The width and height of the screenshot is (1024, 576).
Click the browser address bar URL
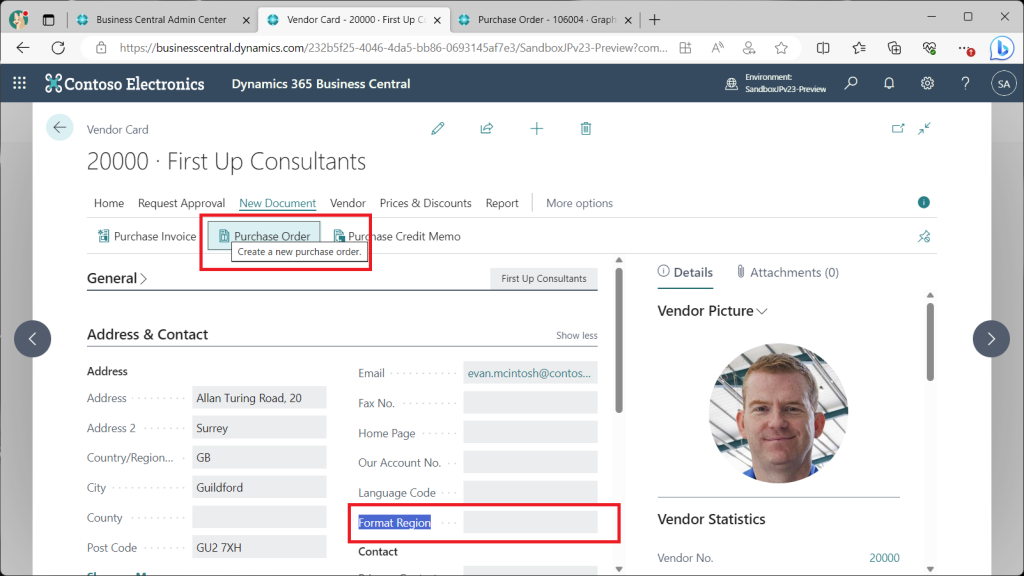tap(393, 48)
